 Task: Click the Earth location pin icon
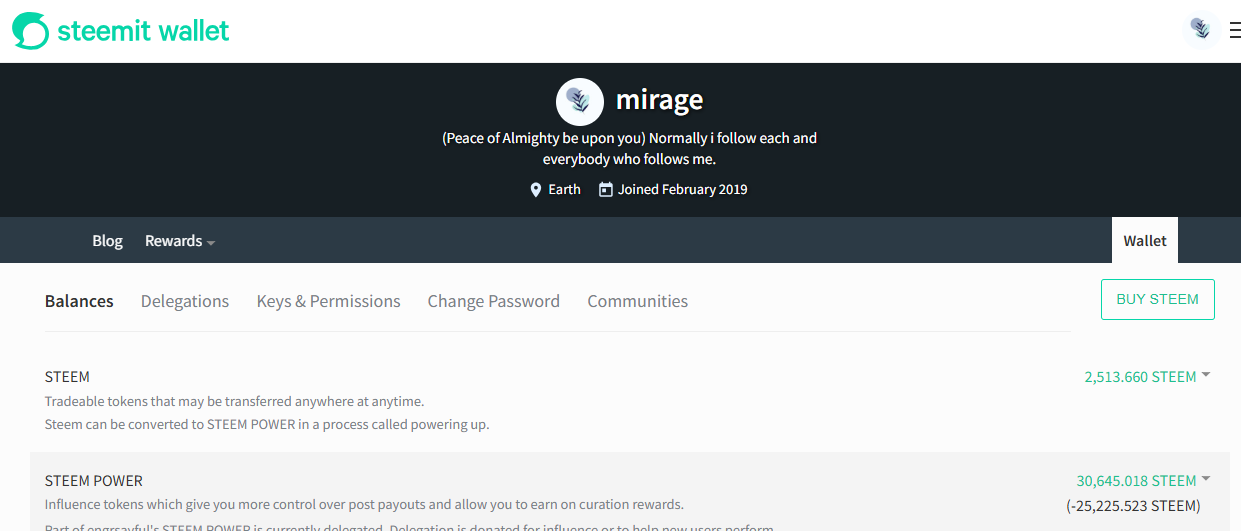pyautogui.click(x=536, y=189)
